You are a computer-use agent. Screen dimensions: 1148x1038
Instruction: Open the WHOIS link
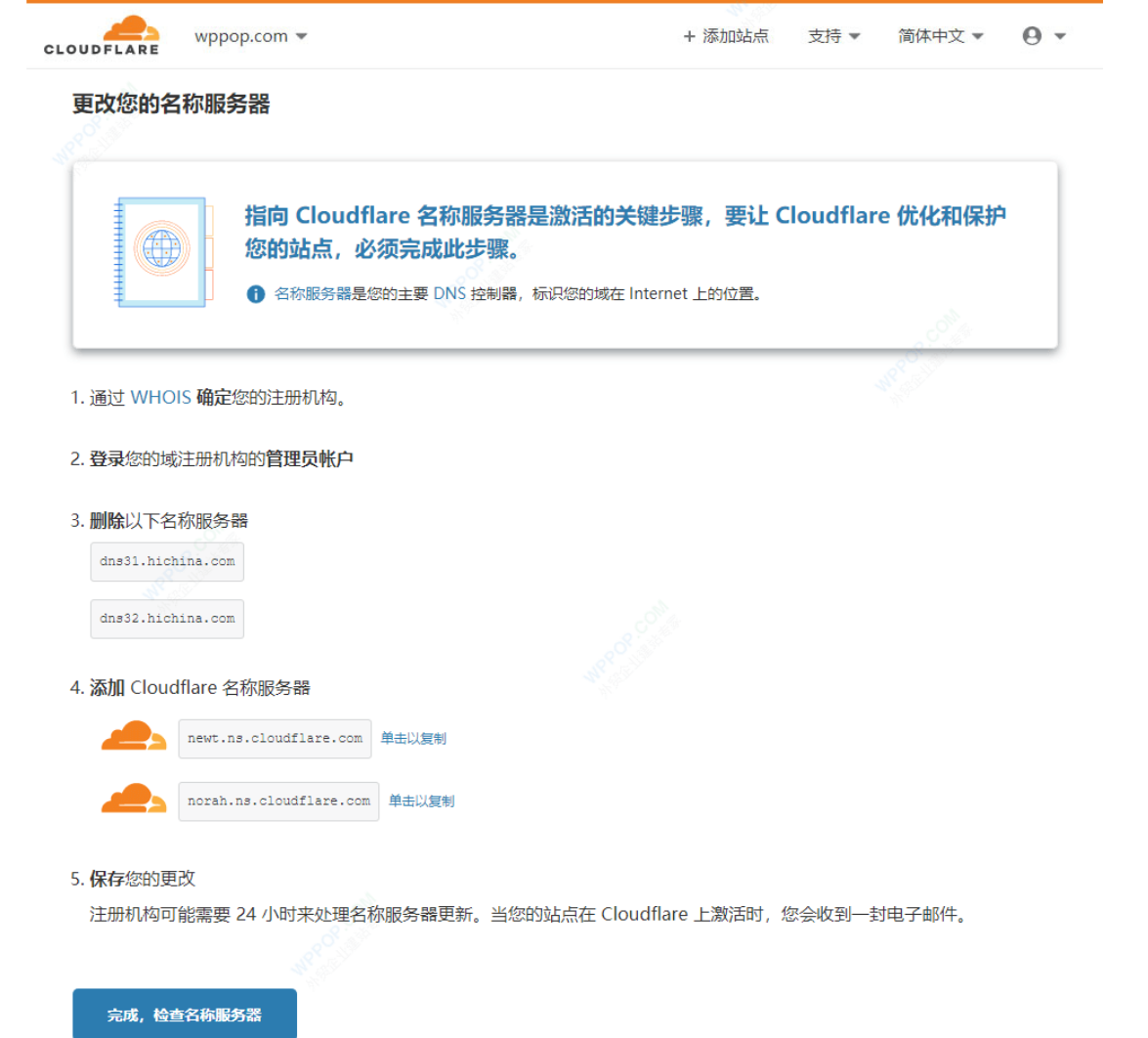[x=160, y=397]
